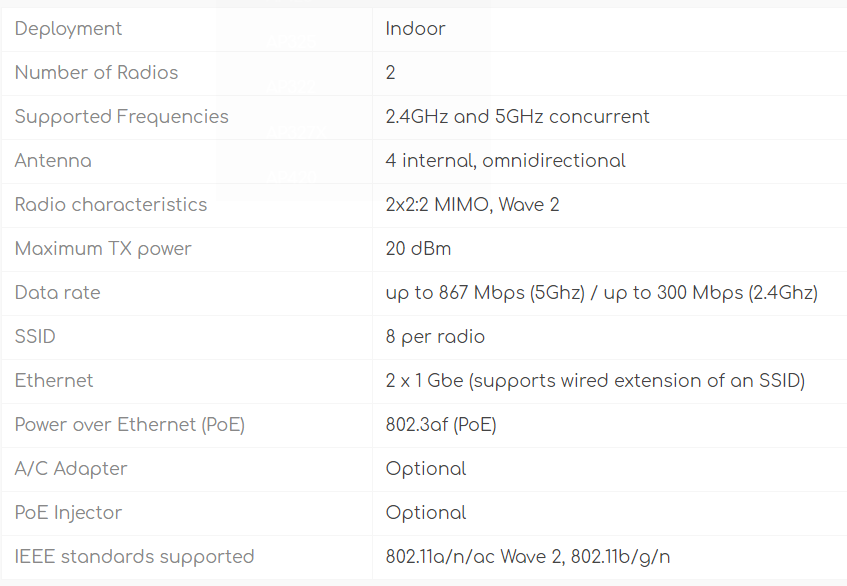
Task: Select the 2x2:2 MIMO, Wave 2 value
Action: click(472, 205)
